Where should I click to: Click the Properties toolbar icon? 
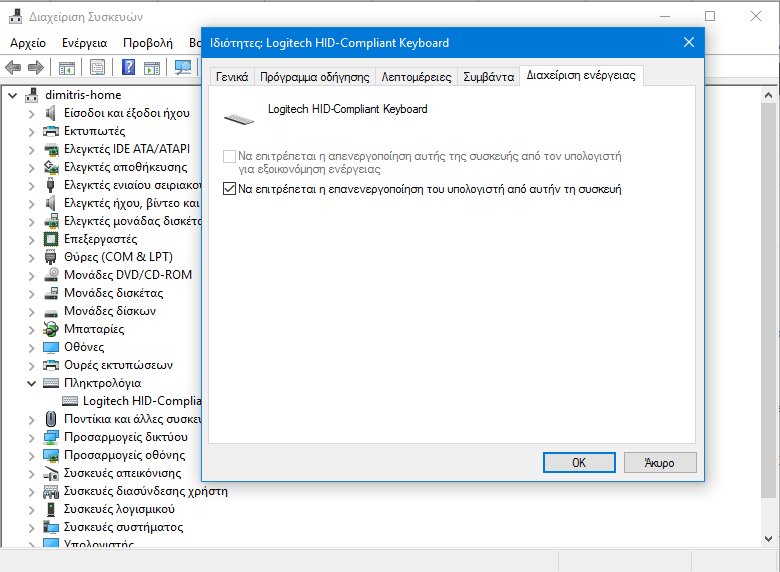pos(97,67)
